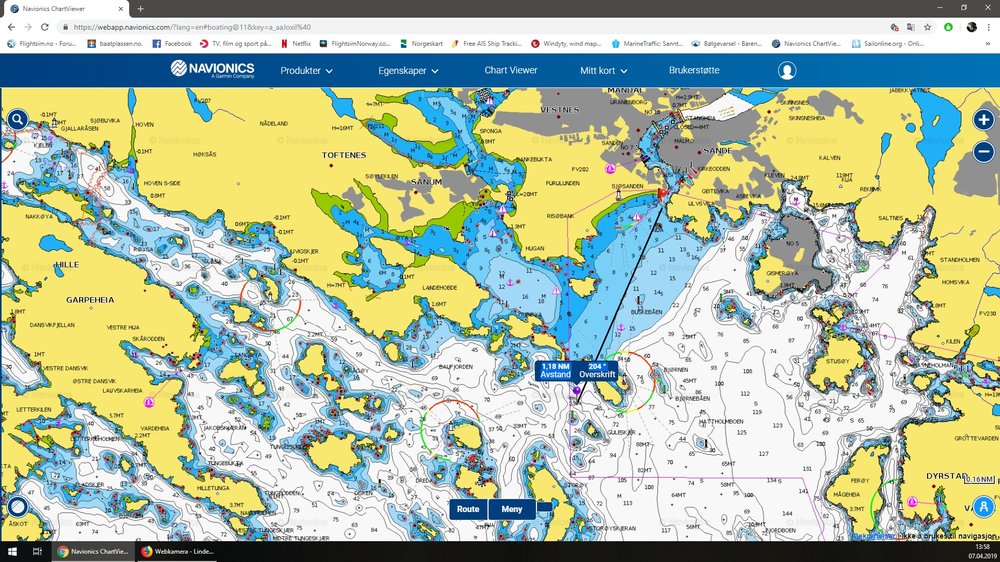Click the Route button
The image size is (1000, 562).
(x=468, y=509)
